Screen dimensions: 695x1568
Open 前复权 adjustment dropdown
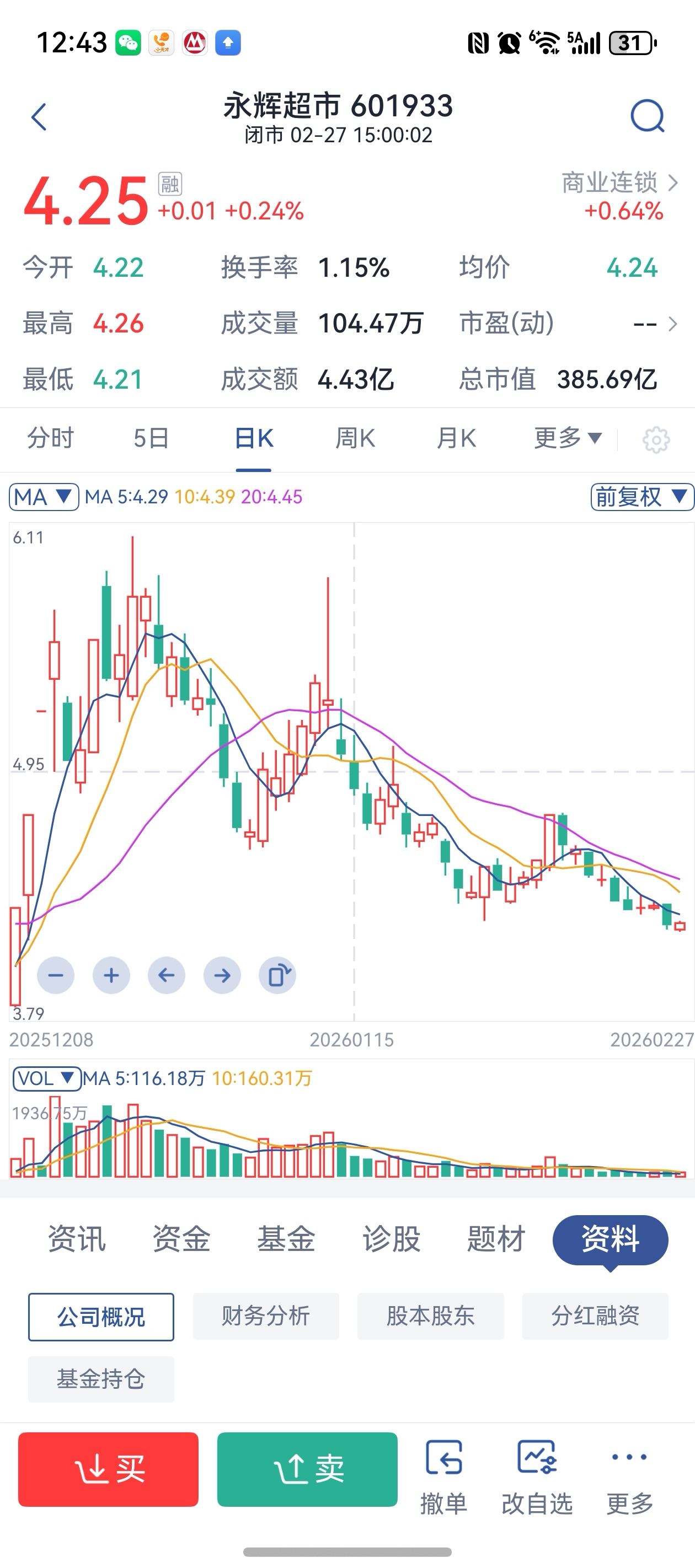[643, 497]
